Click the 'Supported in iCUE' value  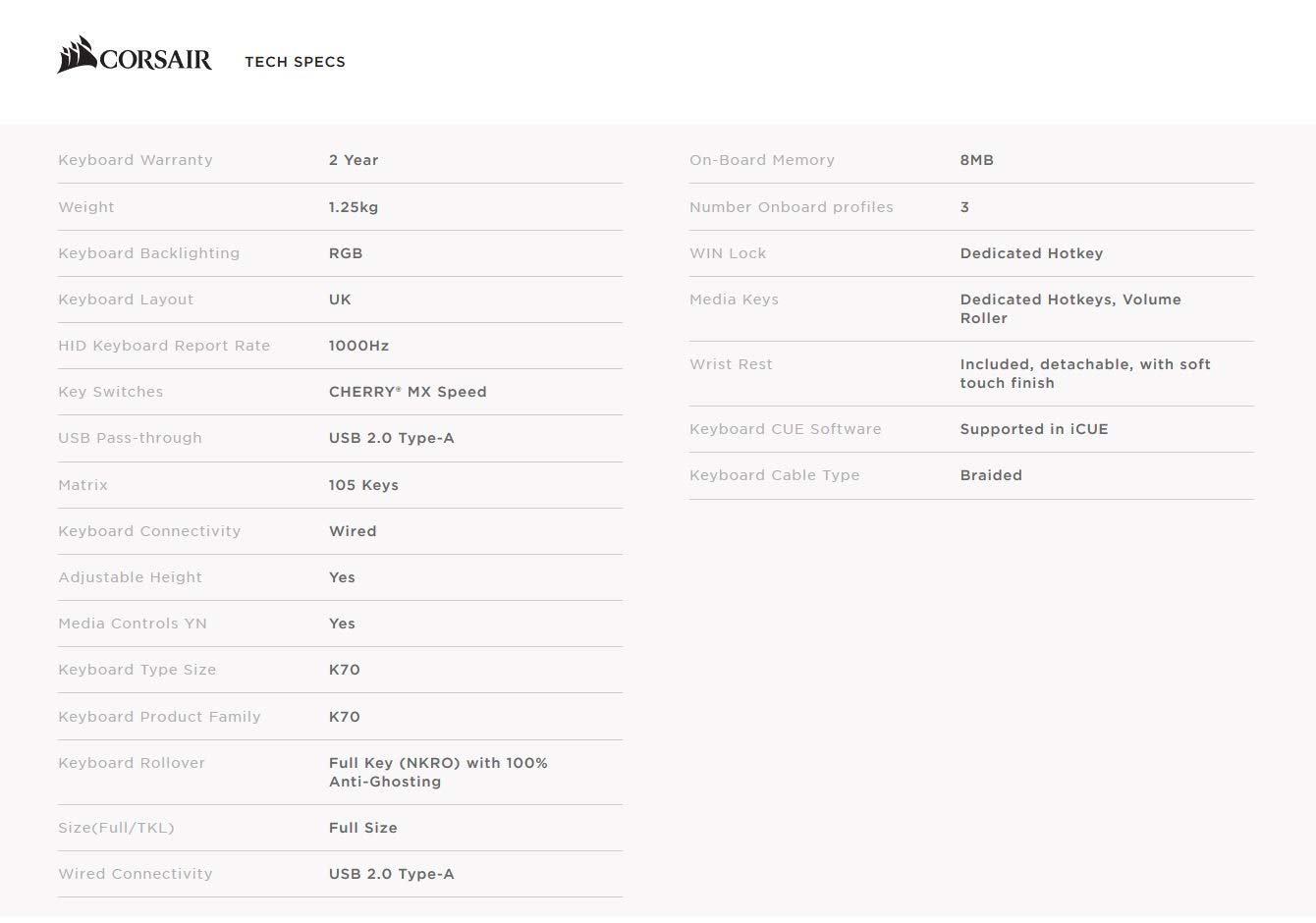(x=1034, y=429)
